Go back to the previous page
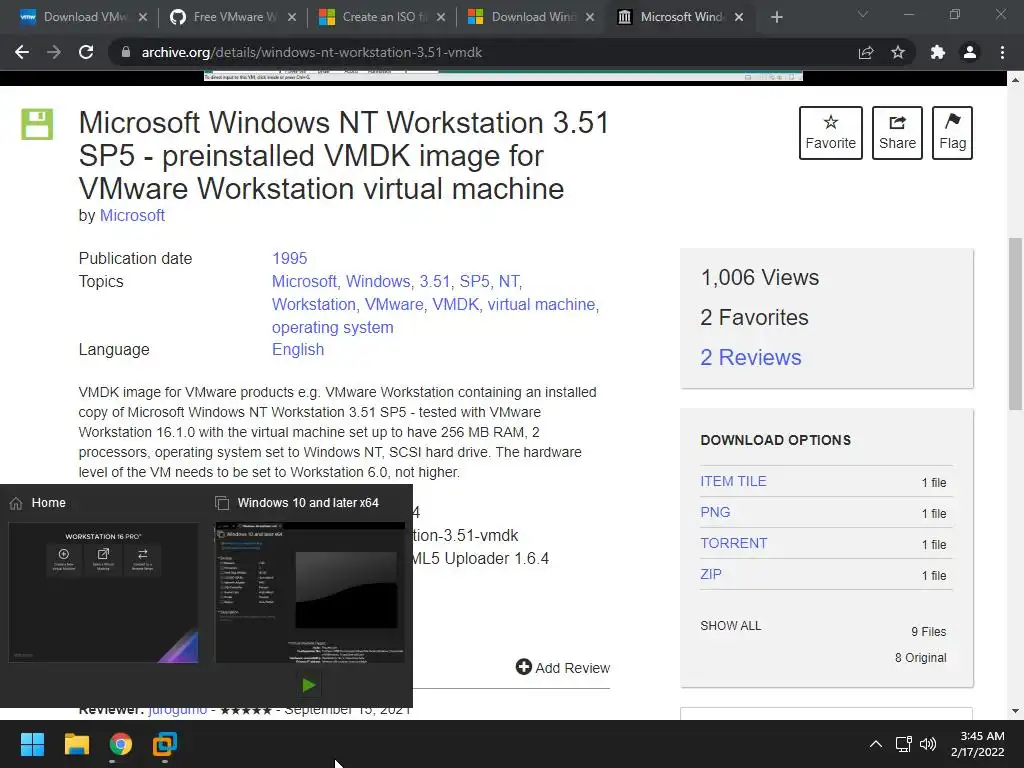Image resolution: width=1024 pixels, height=768 pixels. (22, 52)
